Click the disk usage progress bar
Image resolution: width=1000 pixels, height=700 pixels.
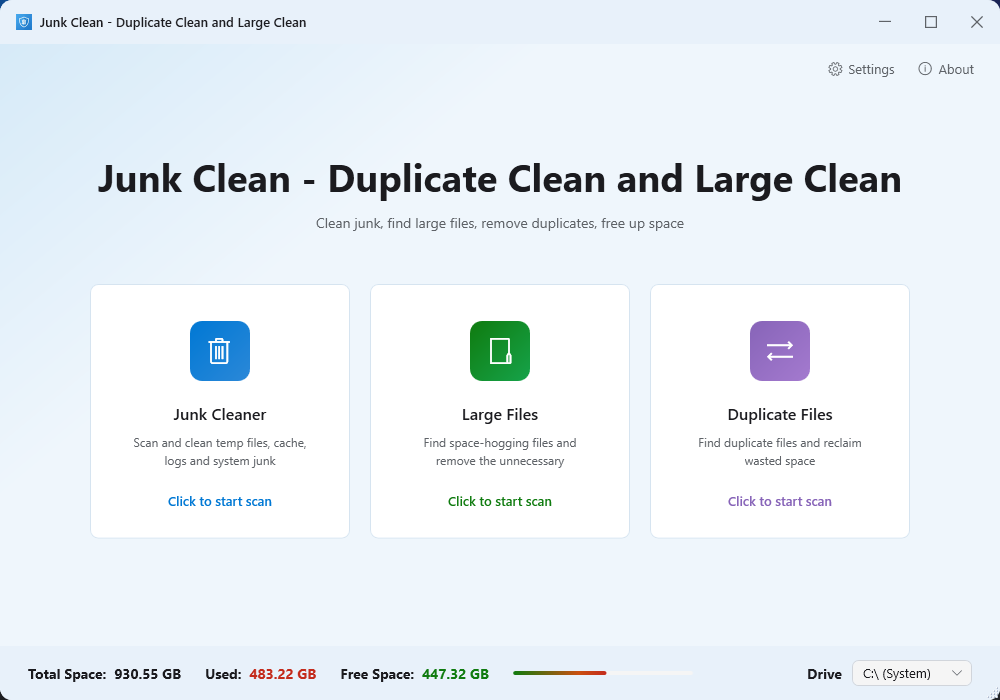[x=603, y=673]
